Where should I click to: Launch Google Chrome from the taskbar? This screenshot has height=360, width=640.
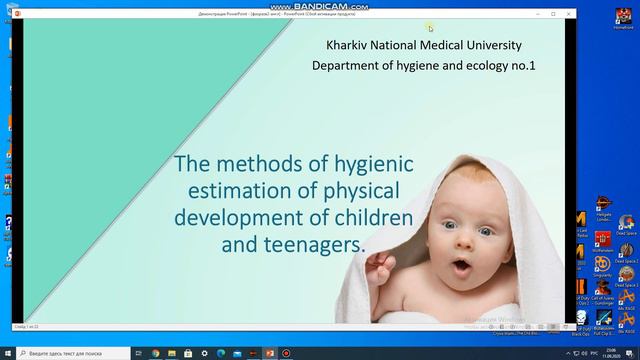156,353
